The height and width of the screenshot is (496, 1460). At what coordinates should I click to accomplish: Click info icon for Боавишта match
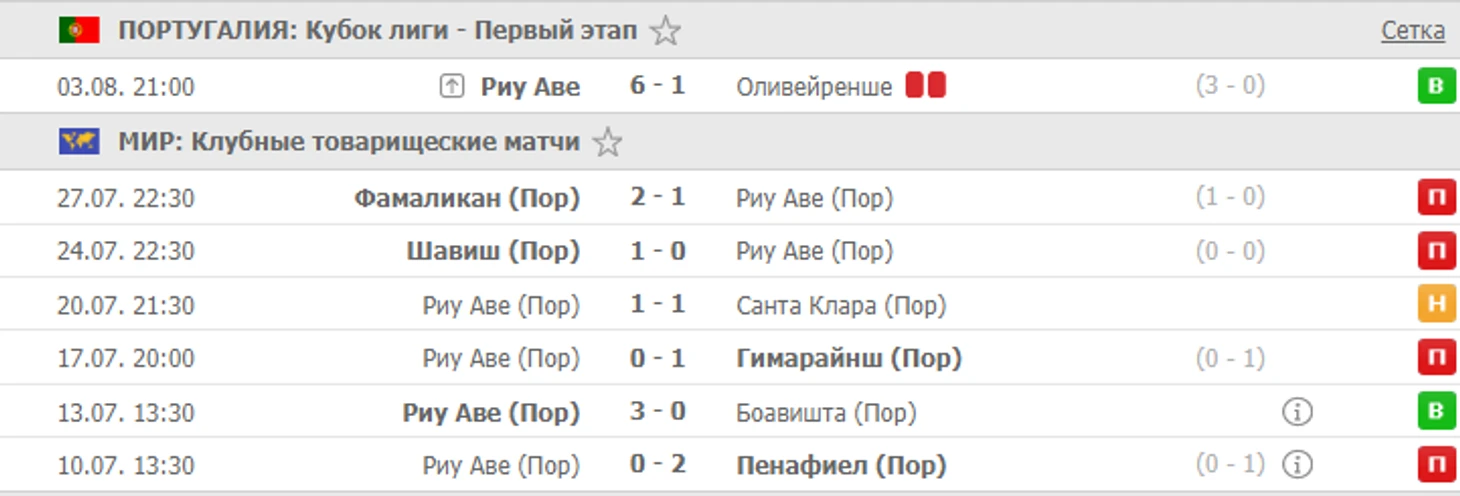[x=1297, y=412]
